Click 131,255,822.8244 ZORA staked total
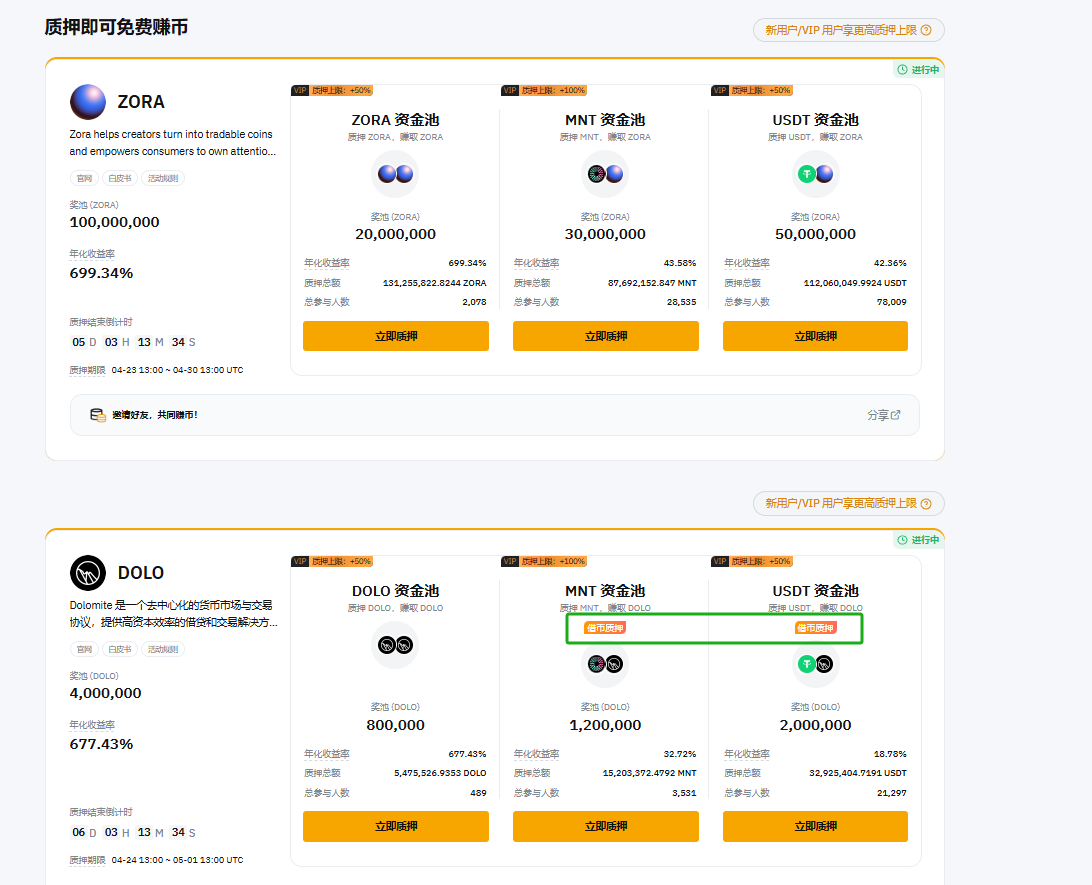Screen dimensions: 1092x885 click(435, 283)
